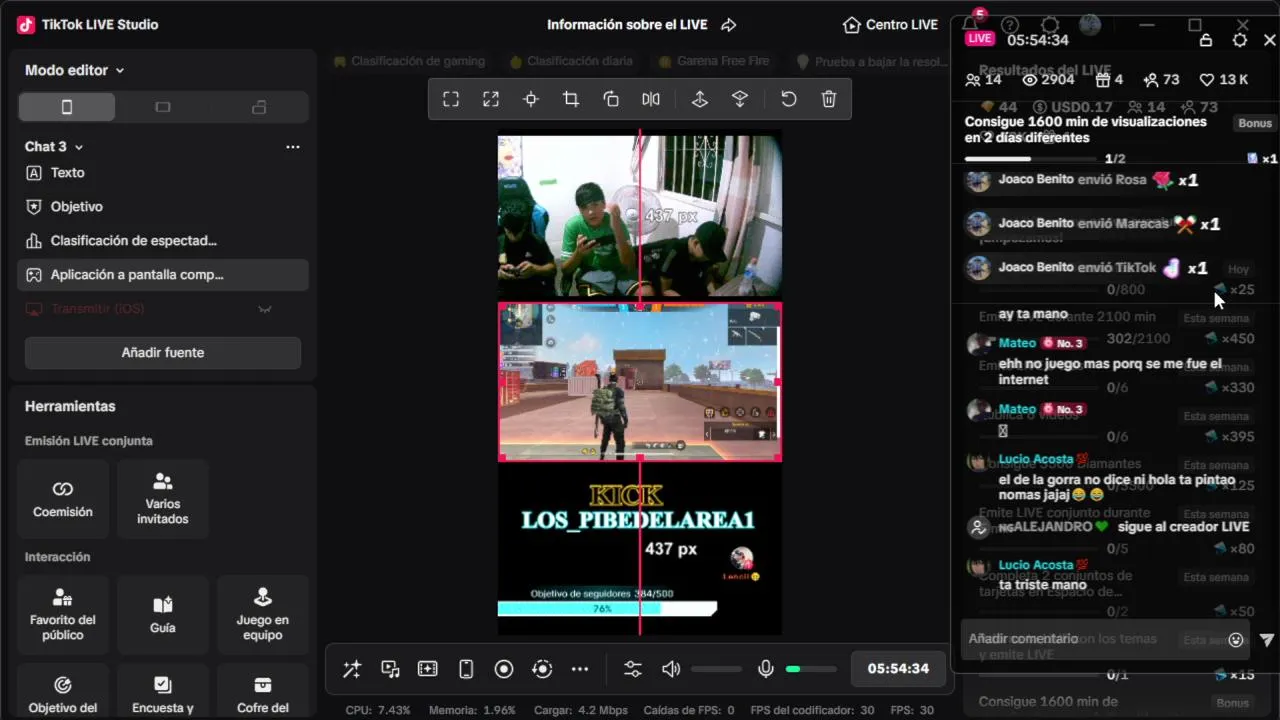Center the selected source on canvas
The width and height of the screenshot is (1280, 720).
pos(531,99)
